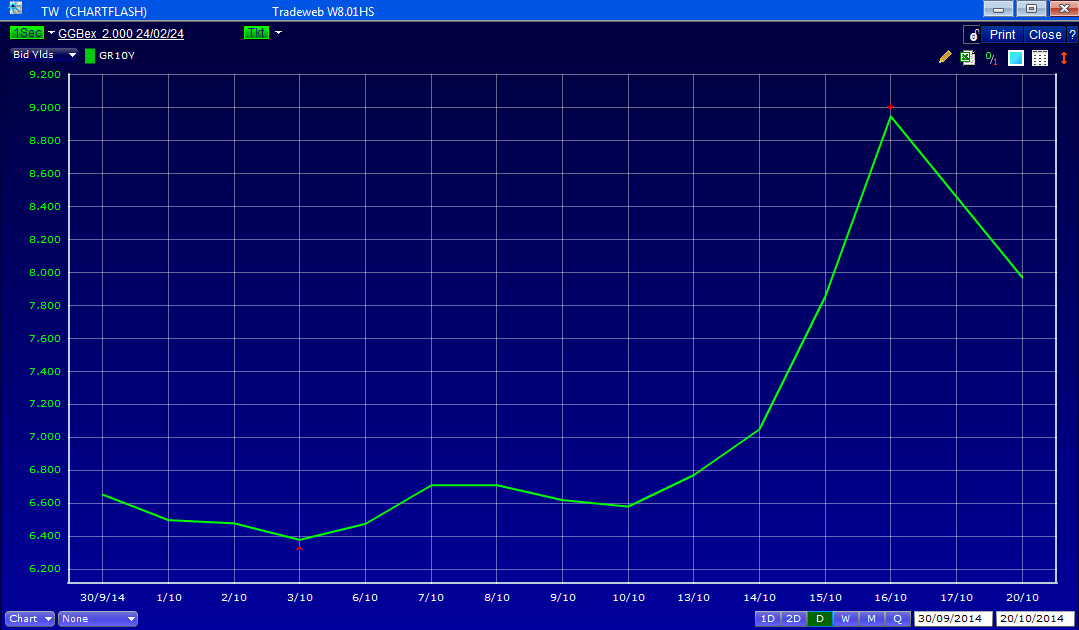Screen dimensions: 1079x630
Task: Select the 1D period button
Action: pyautogui.click(x=767, y=619)
